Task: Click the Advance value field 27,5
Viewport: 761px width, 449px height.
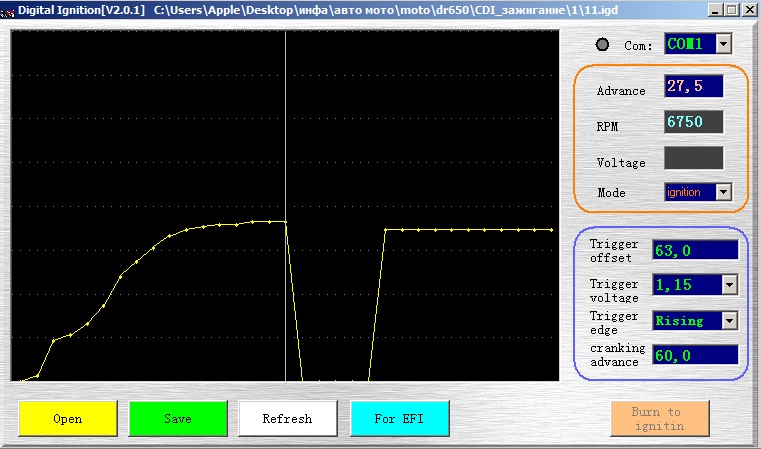Action: (694, 86)
